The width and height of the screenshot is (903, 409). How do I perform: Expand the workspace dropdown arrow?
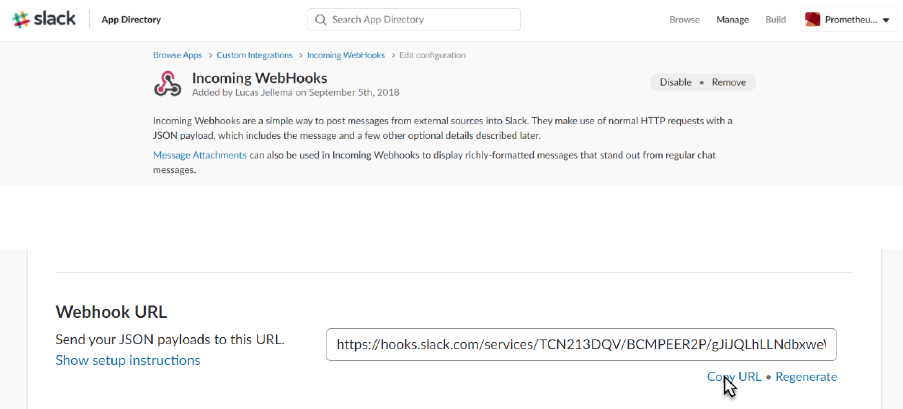tap(886, 20)
